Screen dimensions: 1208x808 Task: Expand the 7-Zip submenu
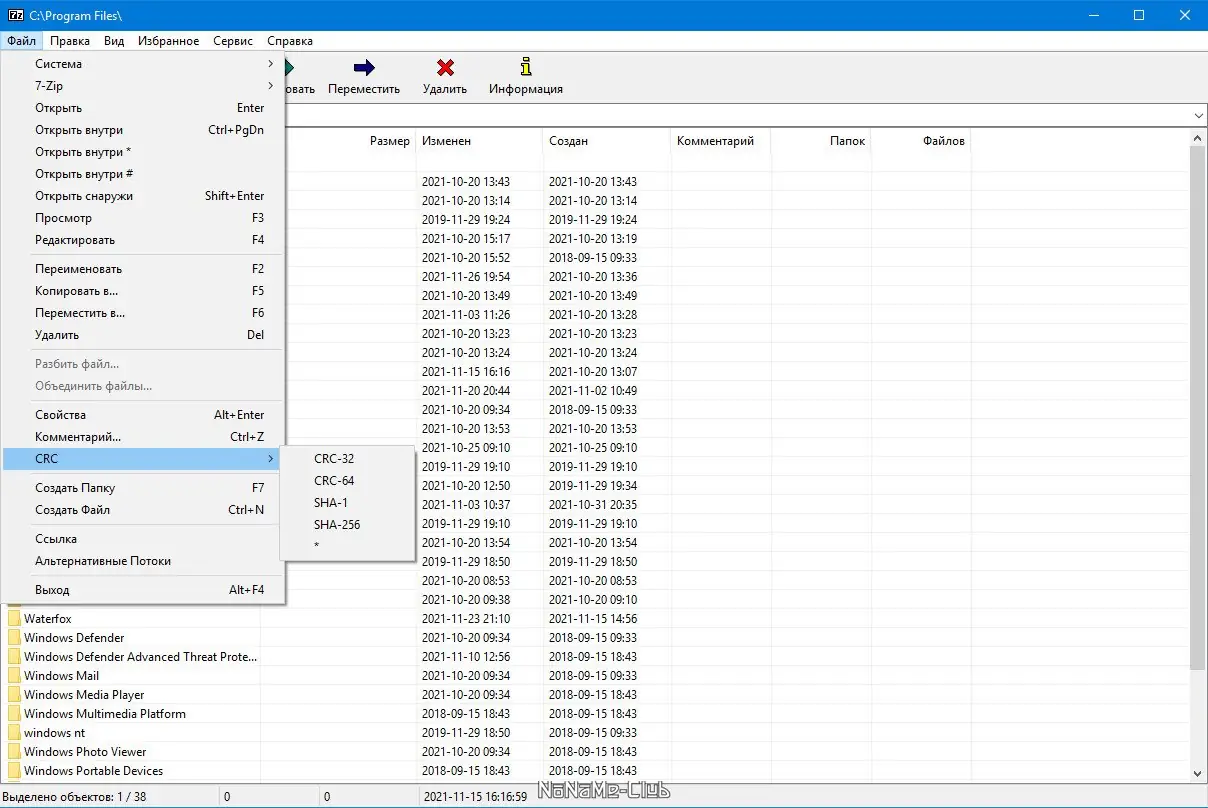[x=144, y=86]
